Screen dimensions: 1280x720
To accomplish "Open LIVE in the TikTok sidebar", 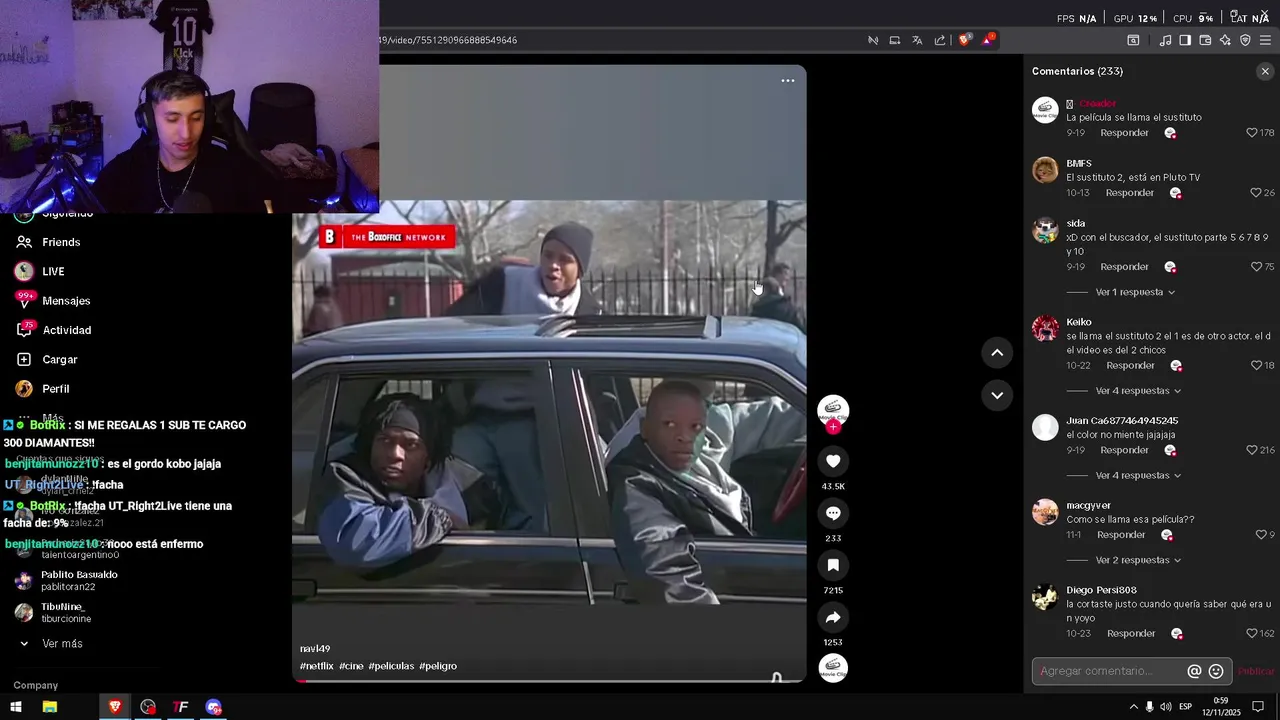I will (40, 271).
